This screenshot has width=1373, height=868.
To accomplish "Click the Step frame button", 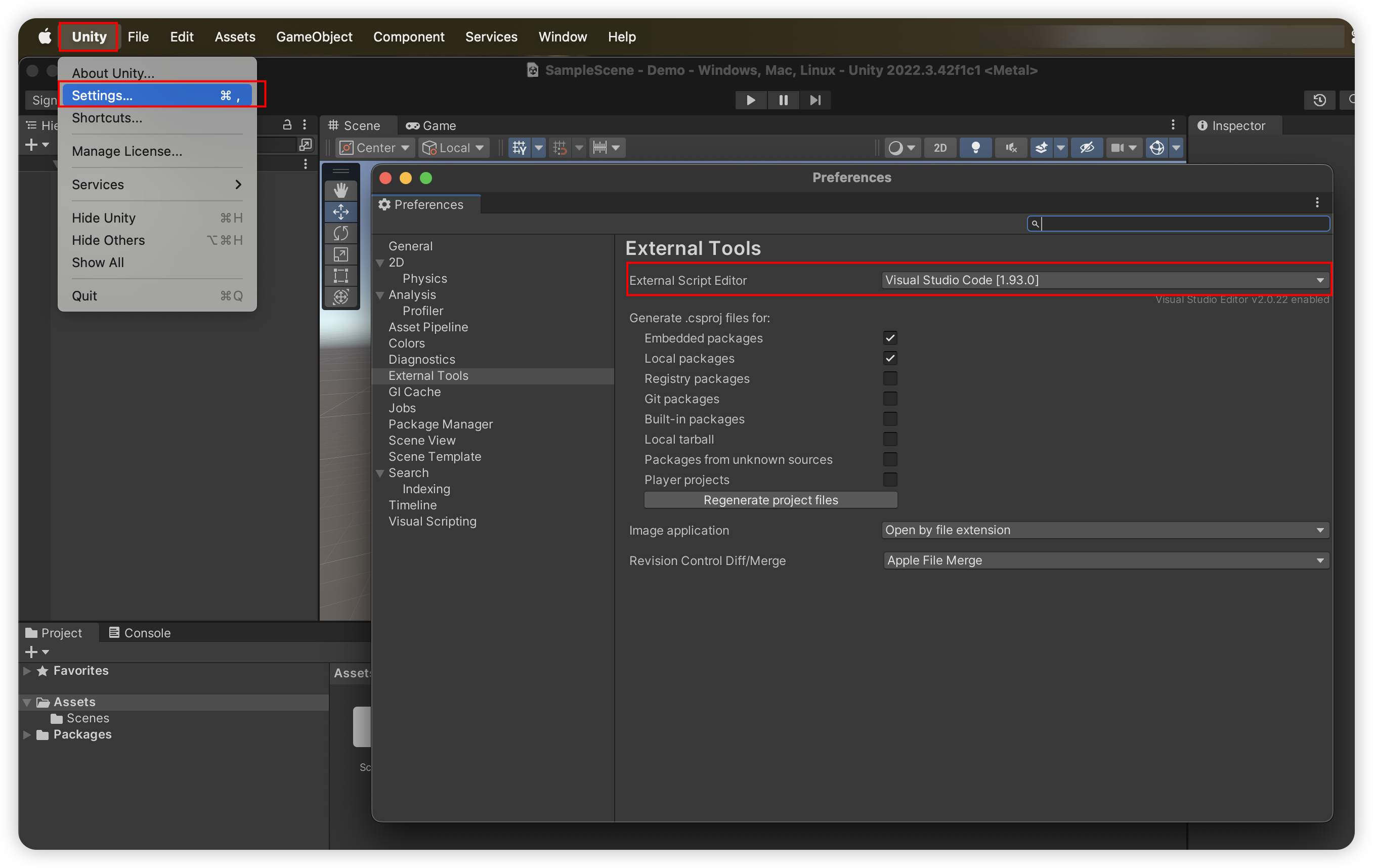I will click(816, 100).
